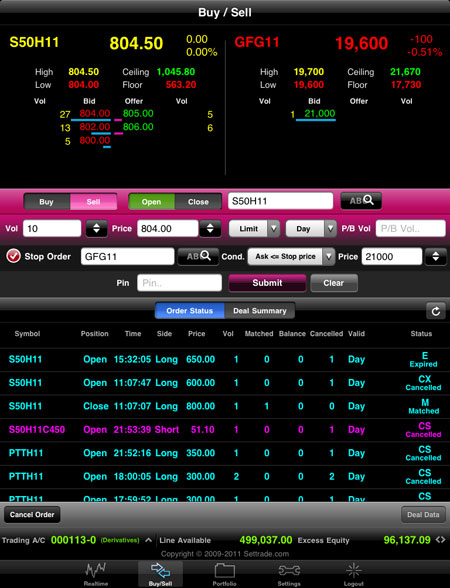This screenshot has height=588, width=450.
Task: Click the Cancel Order button
Action: (x=32, y=514)
